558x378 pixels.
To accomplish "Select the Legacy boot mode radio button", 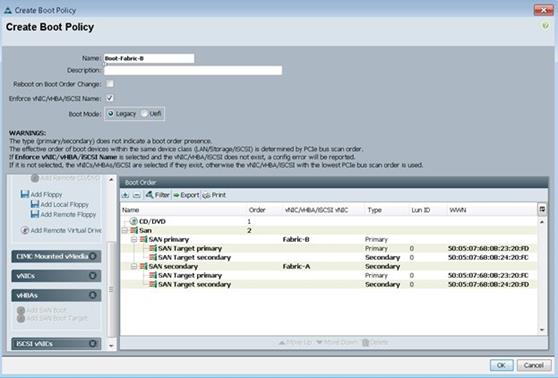I will click(x=110, y=114).
